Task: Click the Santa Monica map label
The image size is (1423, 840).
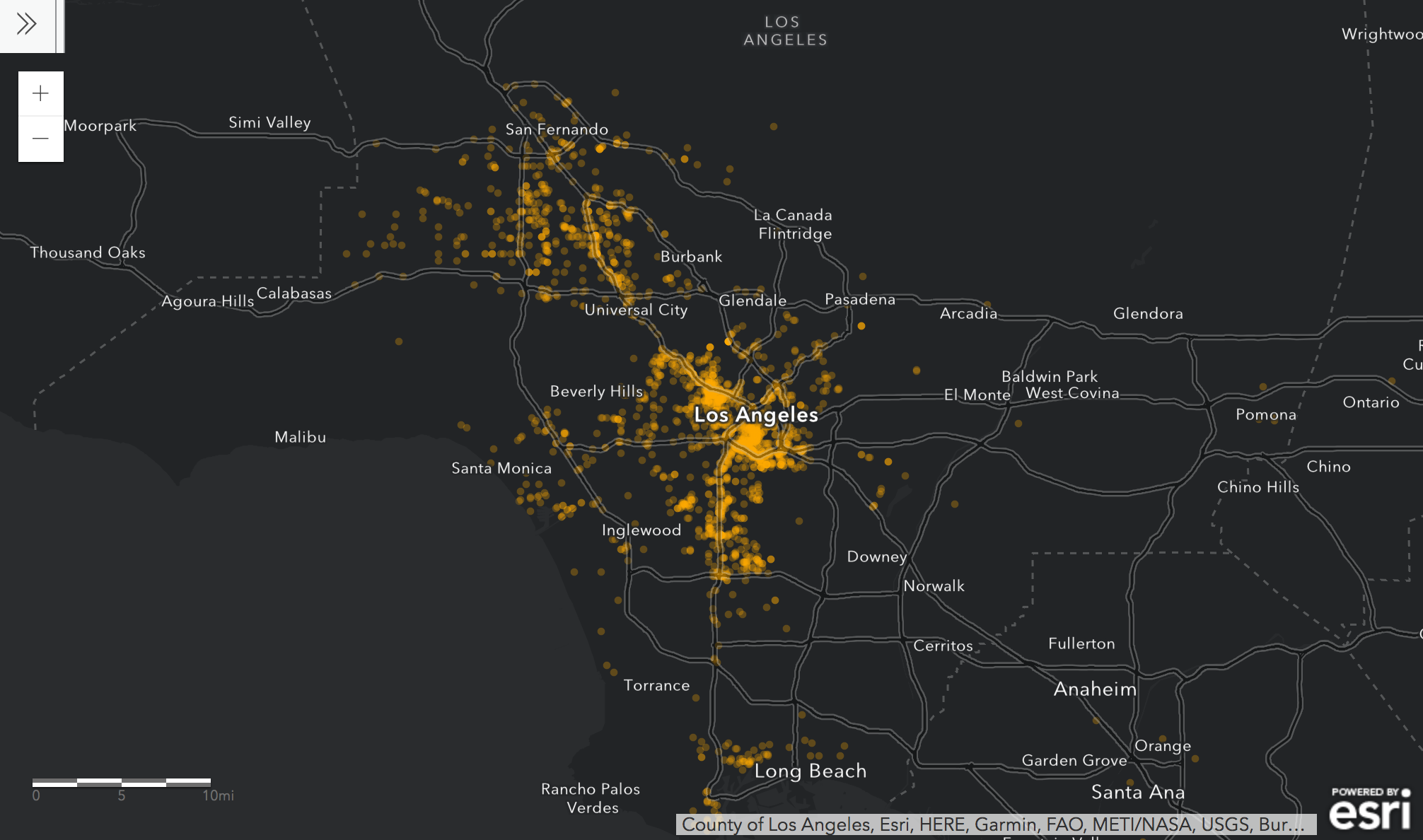Action: [x=501, y=468]
